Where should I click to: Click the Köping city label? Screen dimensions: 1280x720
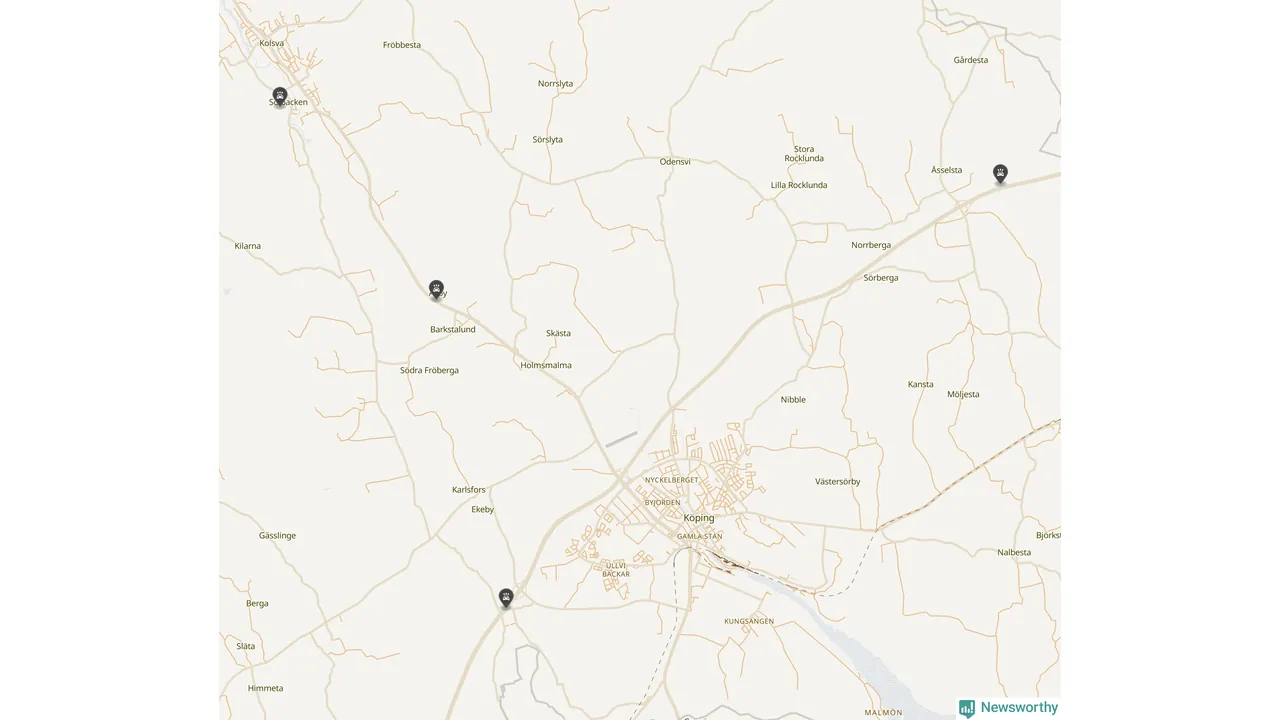click(x=699, y=518)
